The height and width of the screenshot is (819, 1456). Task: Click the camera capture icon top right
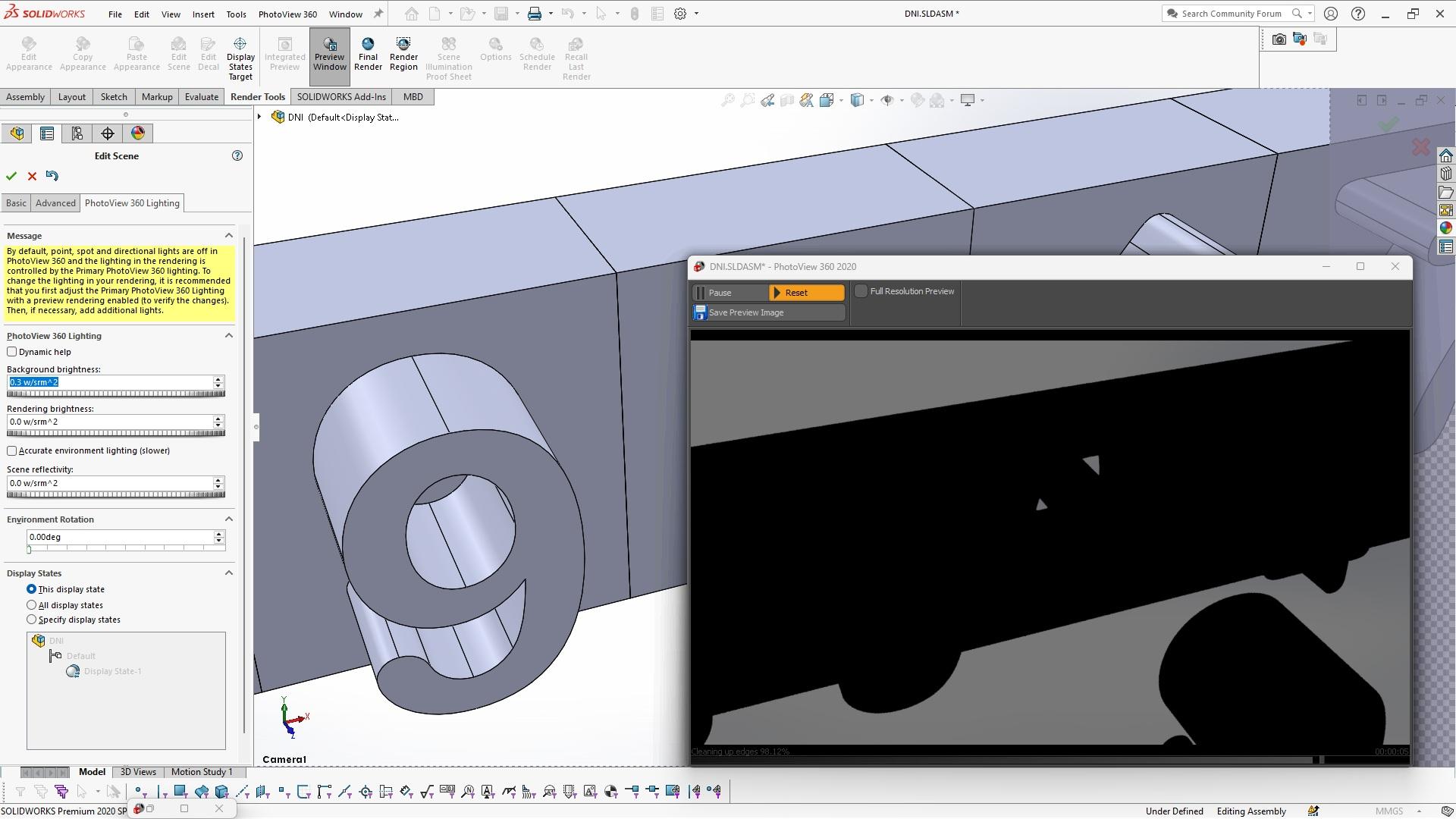click(1279, 39)
